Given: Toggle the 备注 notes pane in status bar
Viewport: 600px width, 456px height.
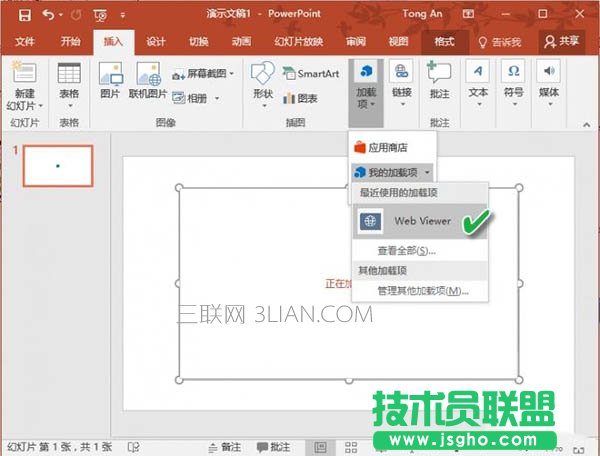Looking at the screenshot, I should 225,447.
